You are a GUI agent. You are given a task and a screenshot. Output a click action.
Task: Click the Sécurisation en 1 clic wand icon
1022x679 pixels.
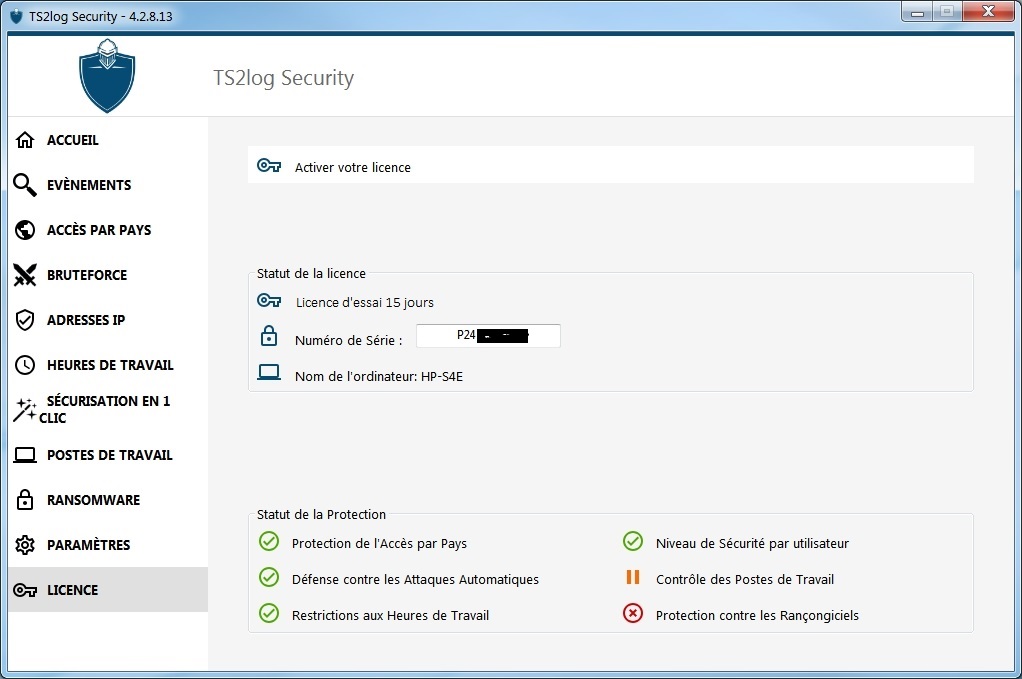pos(25,410)
